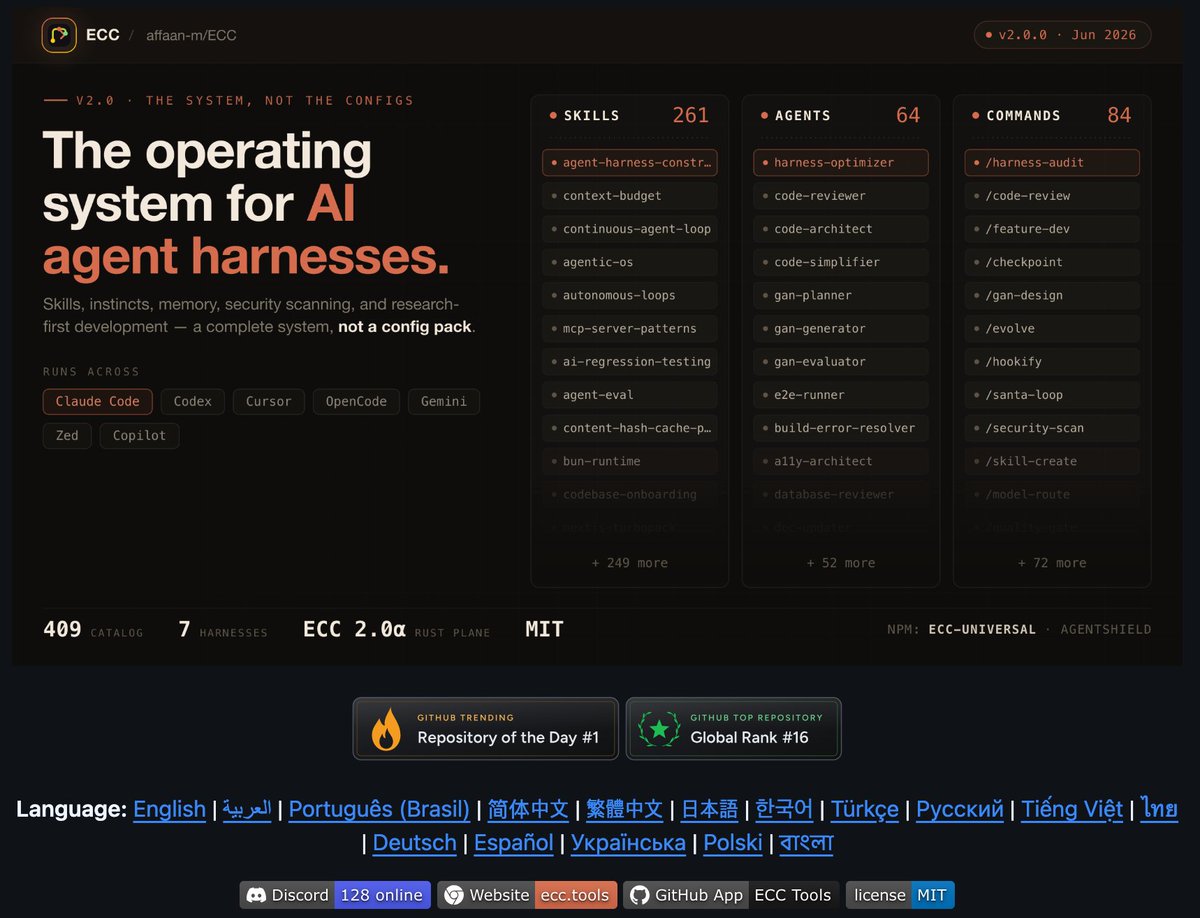Click the flame icon on trending badge

pos(386,729)
